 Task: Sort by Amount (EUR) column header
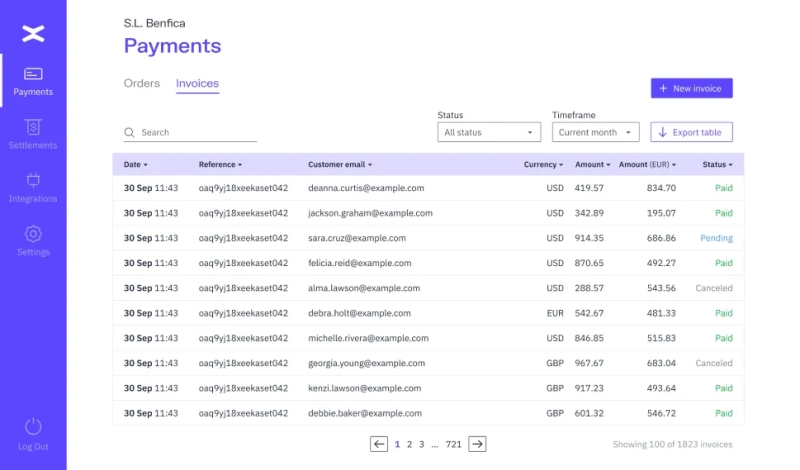point(647,164)
